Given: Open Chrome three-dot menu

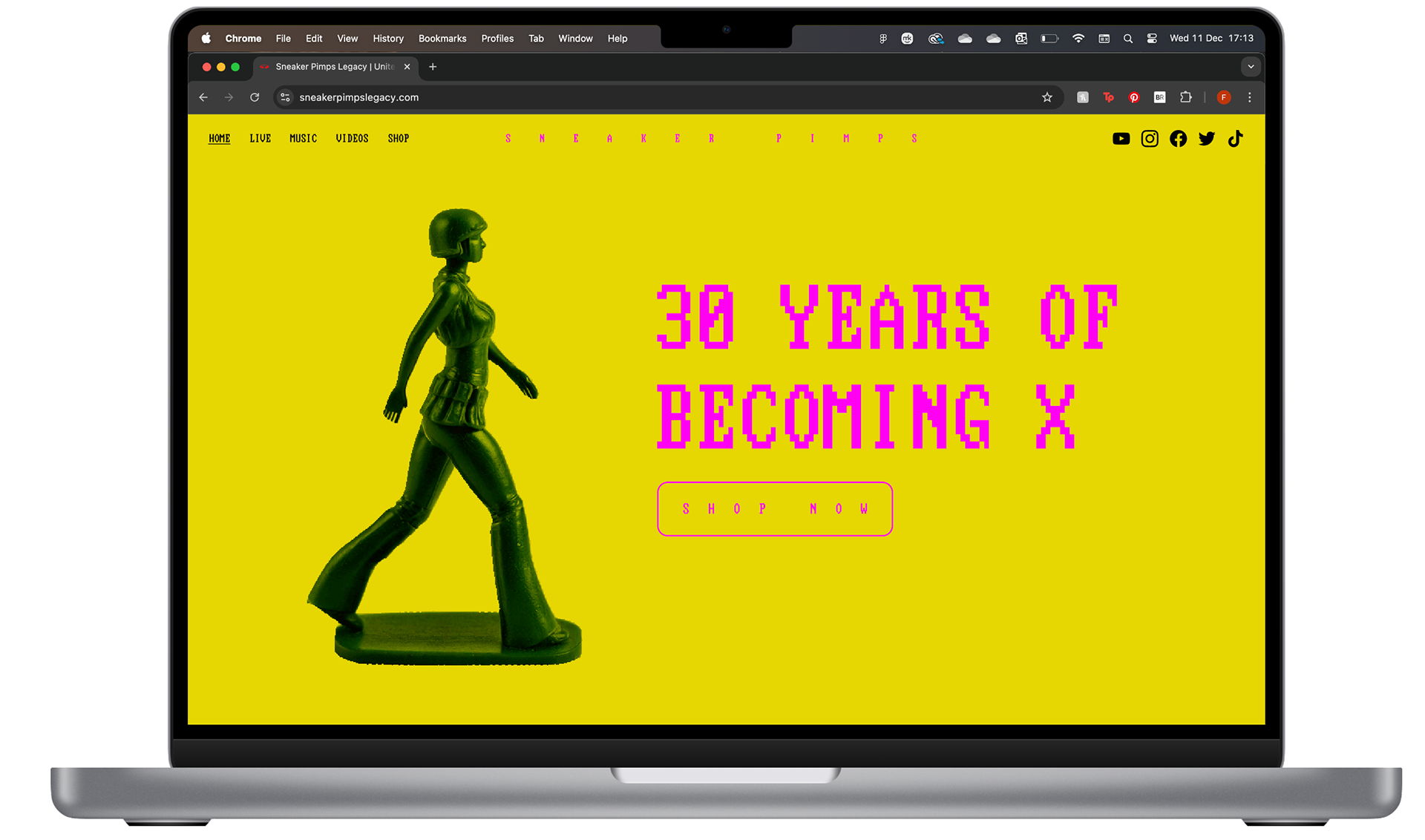Looking at the screenshot, I should pos(1250,97).
